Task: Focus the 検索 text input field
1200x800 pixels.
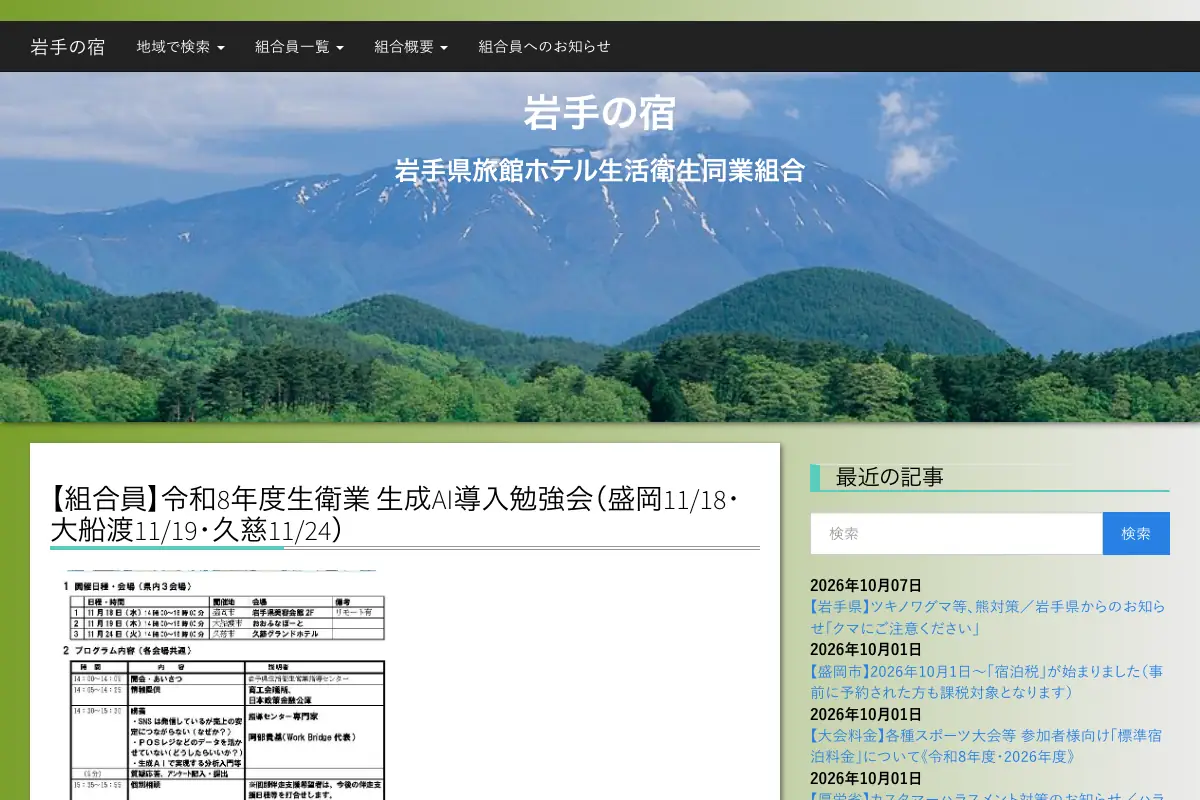Action: click(956, 534)
